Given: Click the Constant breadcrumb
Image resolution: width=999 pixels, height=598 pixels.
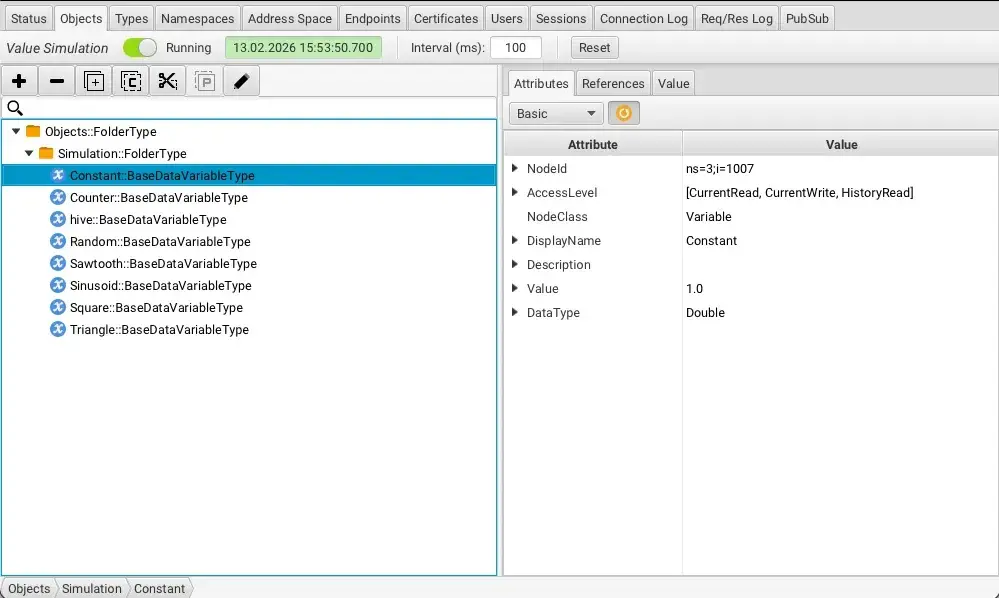Looking at the screenshot, I should point(159,588).
